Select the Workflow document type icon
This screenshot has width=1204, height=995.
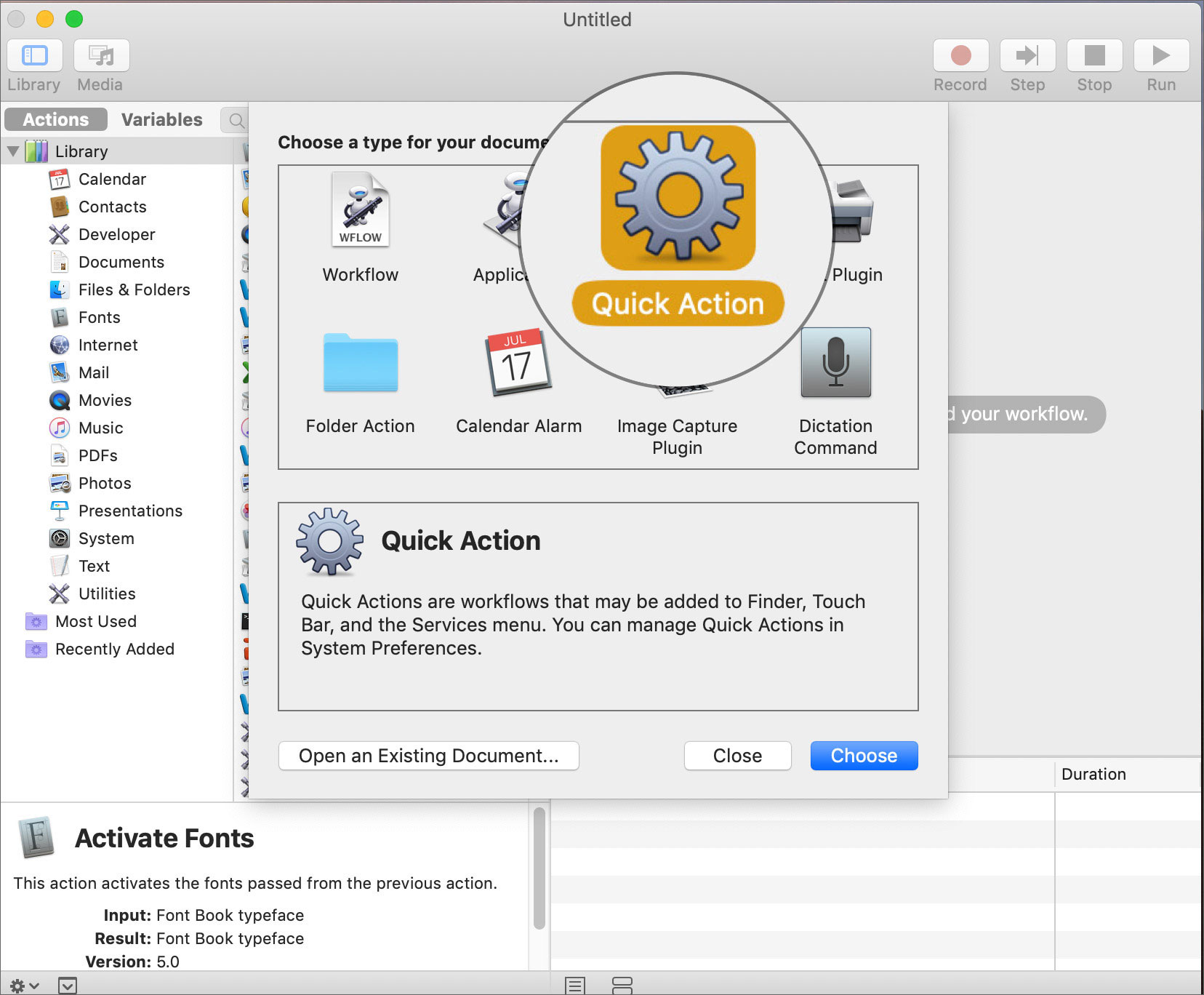point(360,218)
